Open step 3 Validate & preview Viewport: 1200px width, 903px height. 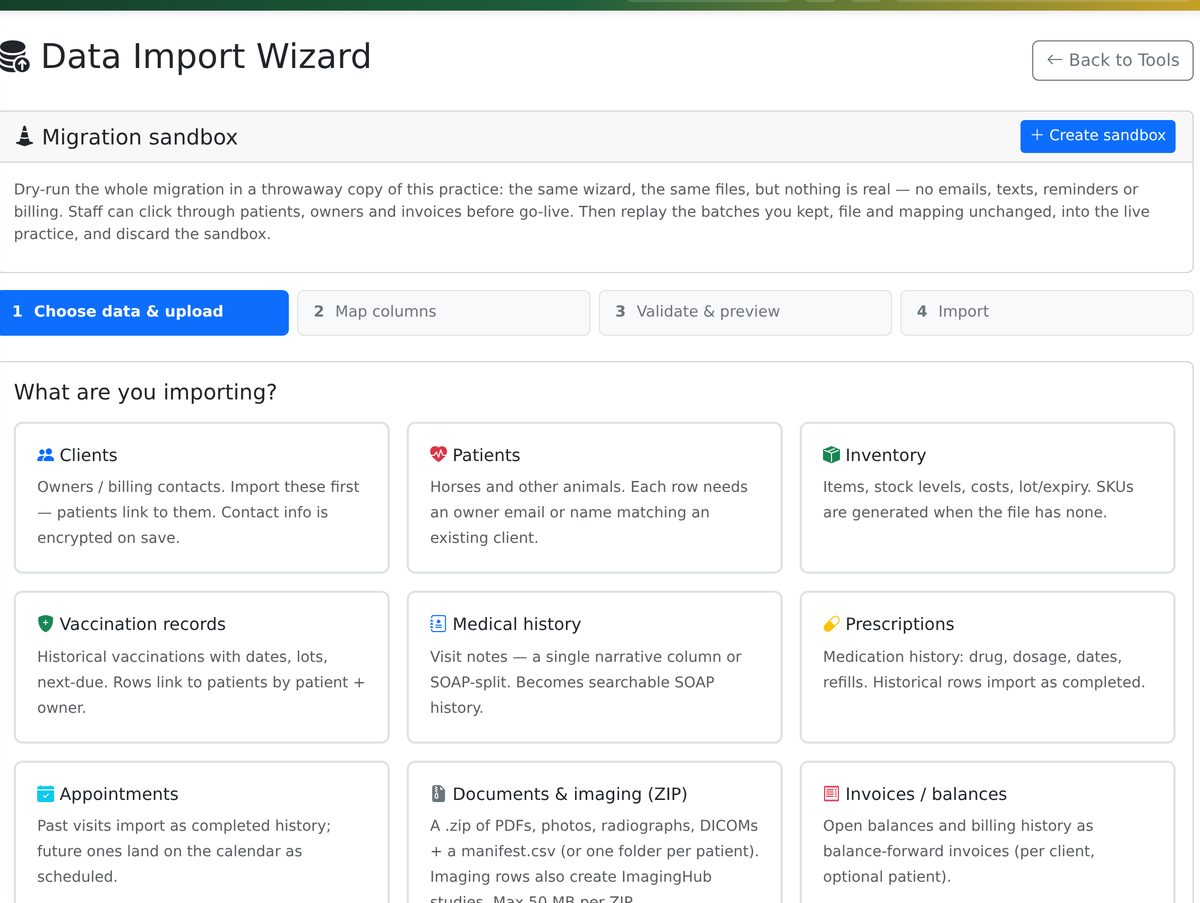click(745, 312)
